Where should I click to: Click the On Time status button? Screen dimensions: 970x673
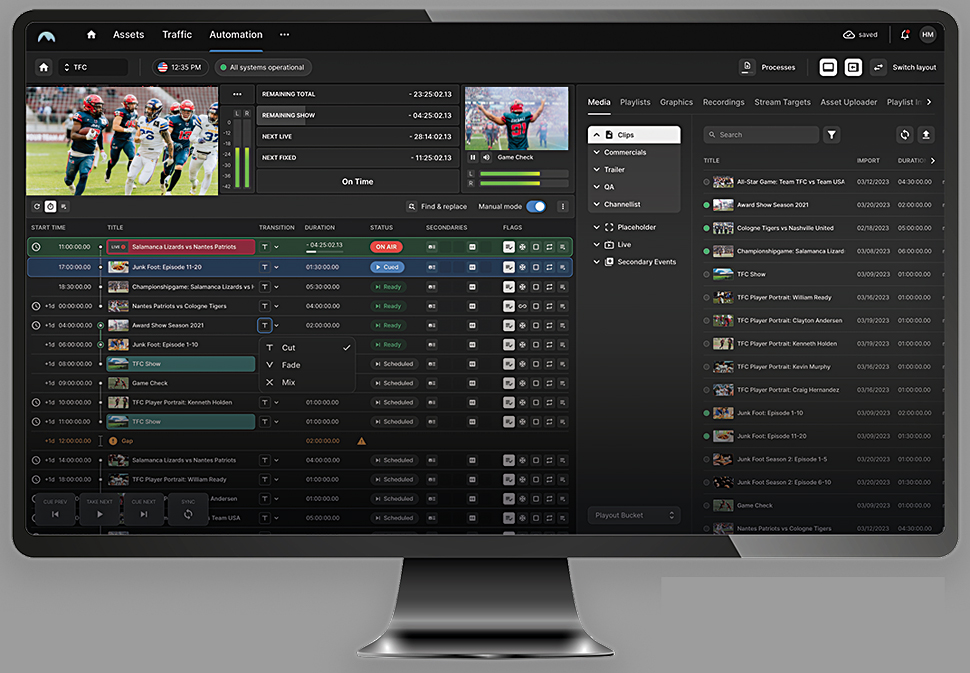coord(358,181)
